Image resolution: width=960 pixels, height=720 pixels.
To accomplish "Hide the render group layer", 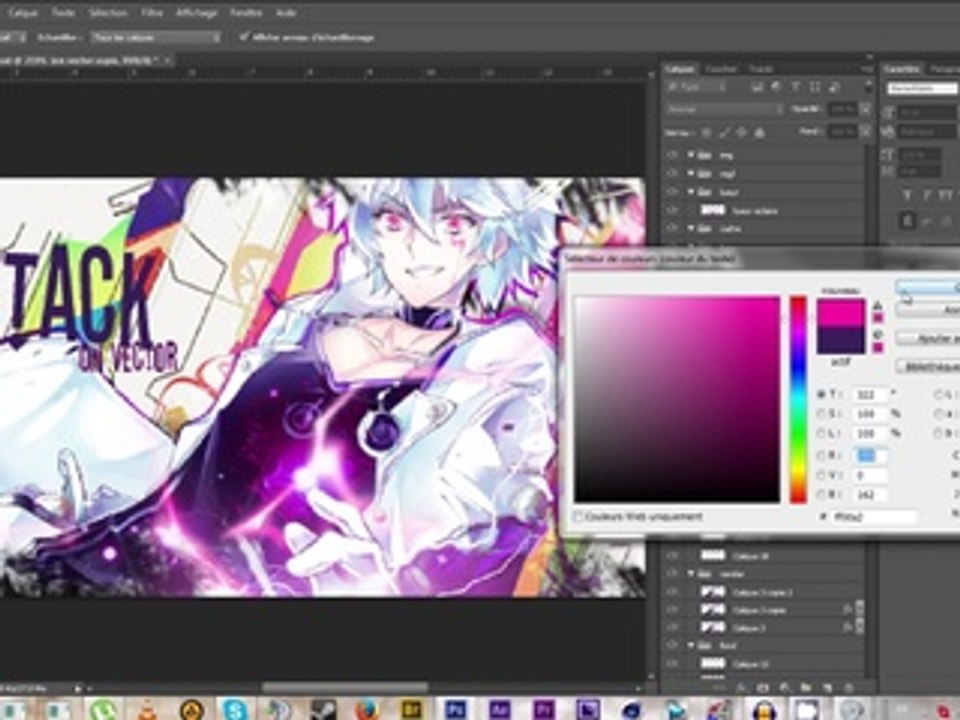I will (672, 574).
